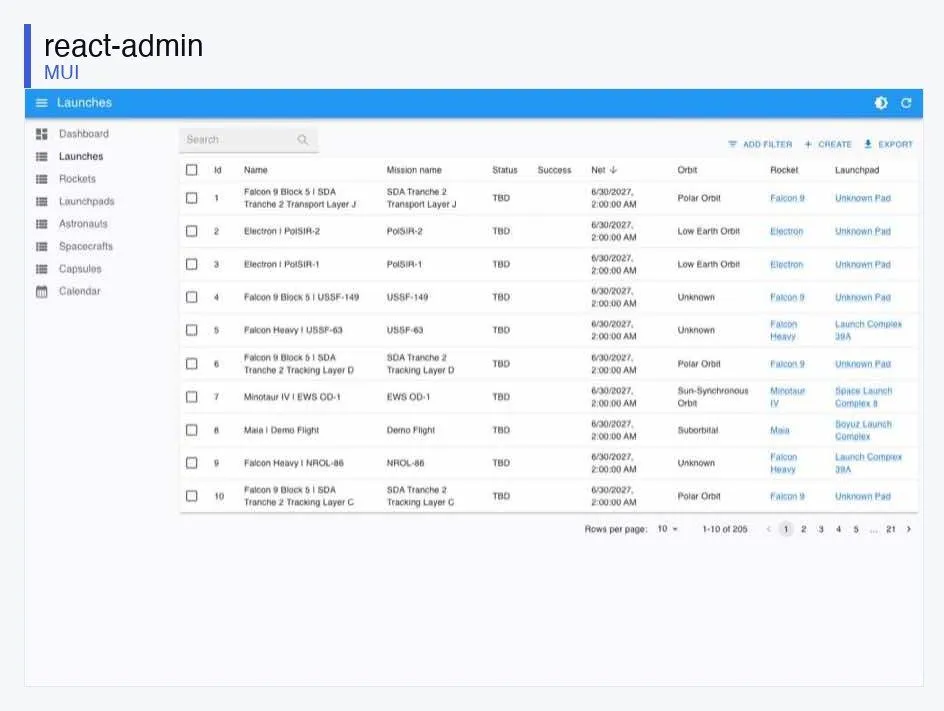Go to page 2

803,529
